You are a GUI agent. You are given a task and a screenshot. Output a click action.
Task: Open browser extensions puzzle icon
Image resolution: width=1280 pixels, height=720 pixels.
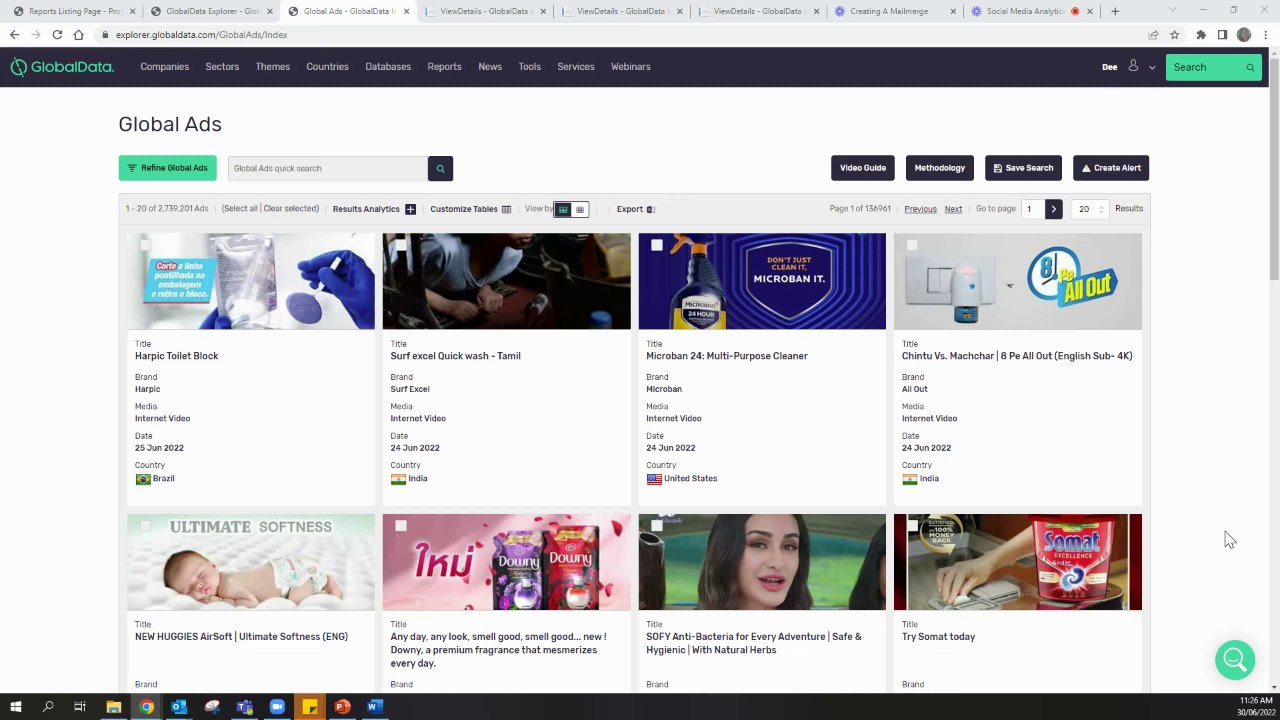(1201, 34)
